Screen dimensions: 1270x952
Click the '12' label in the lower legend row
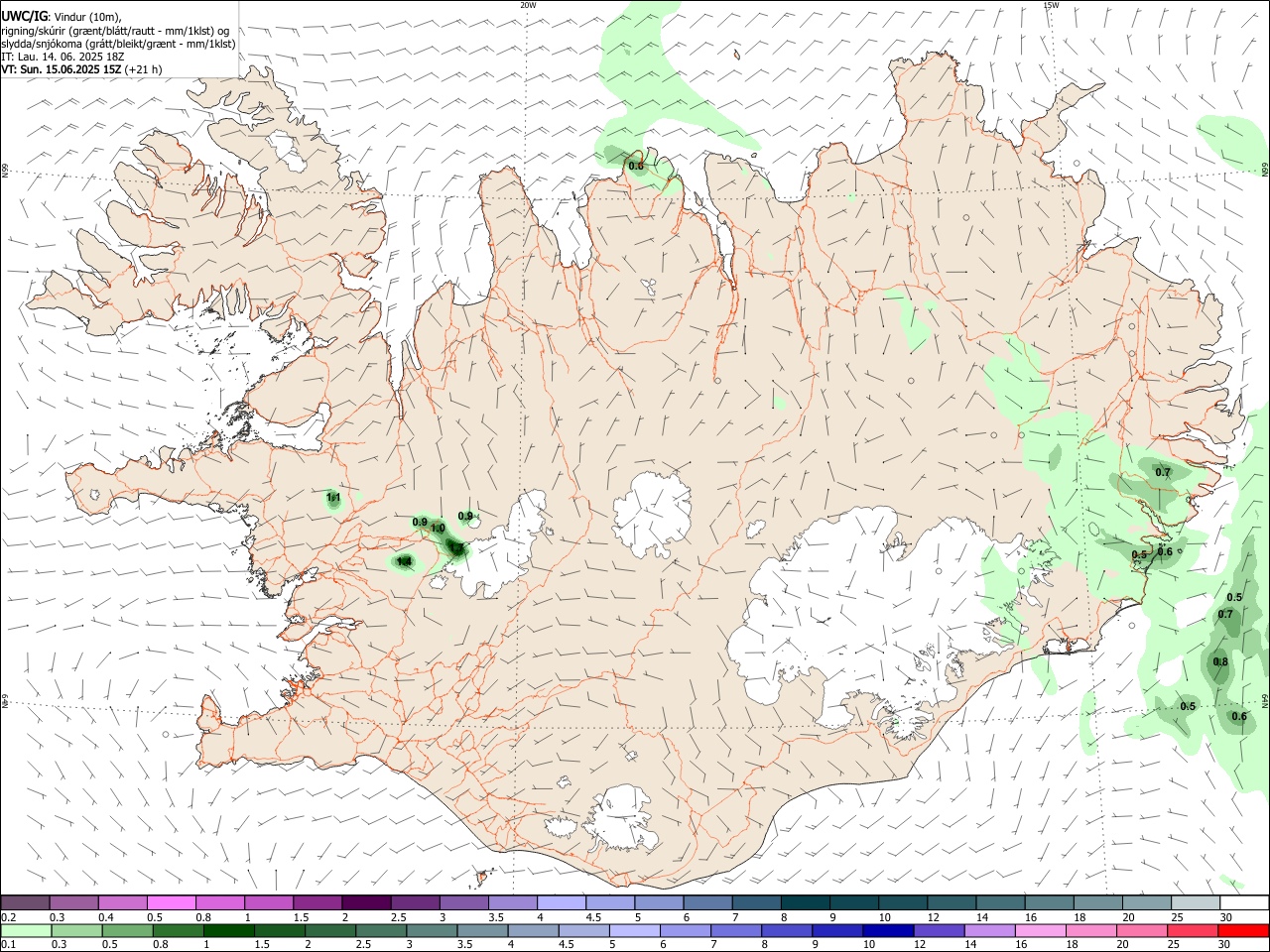[918, 945]
